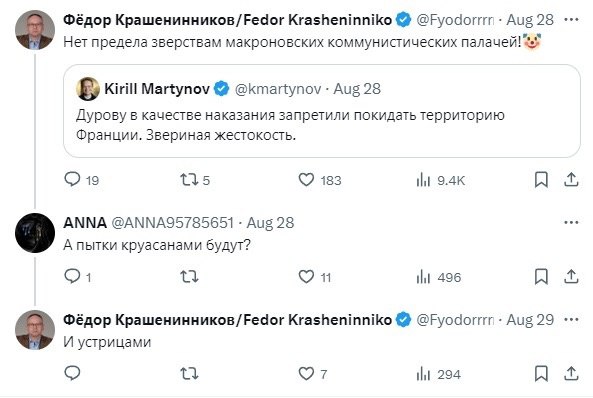Bookmark the top tweet by Fedor Krasheninnikov
Screen dimensions: 593x398
(541, 180)
